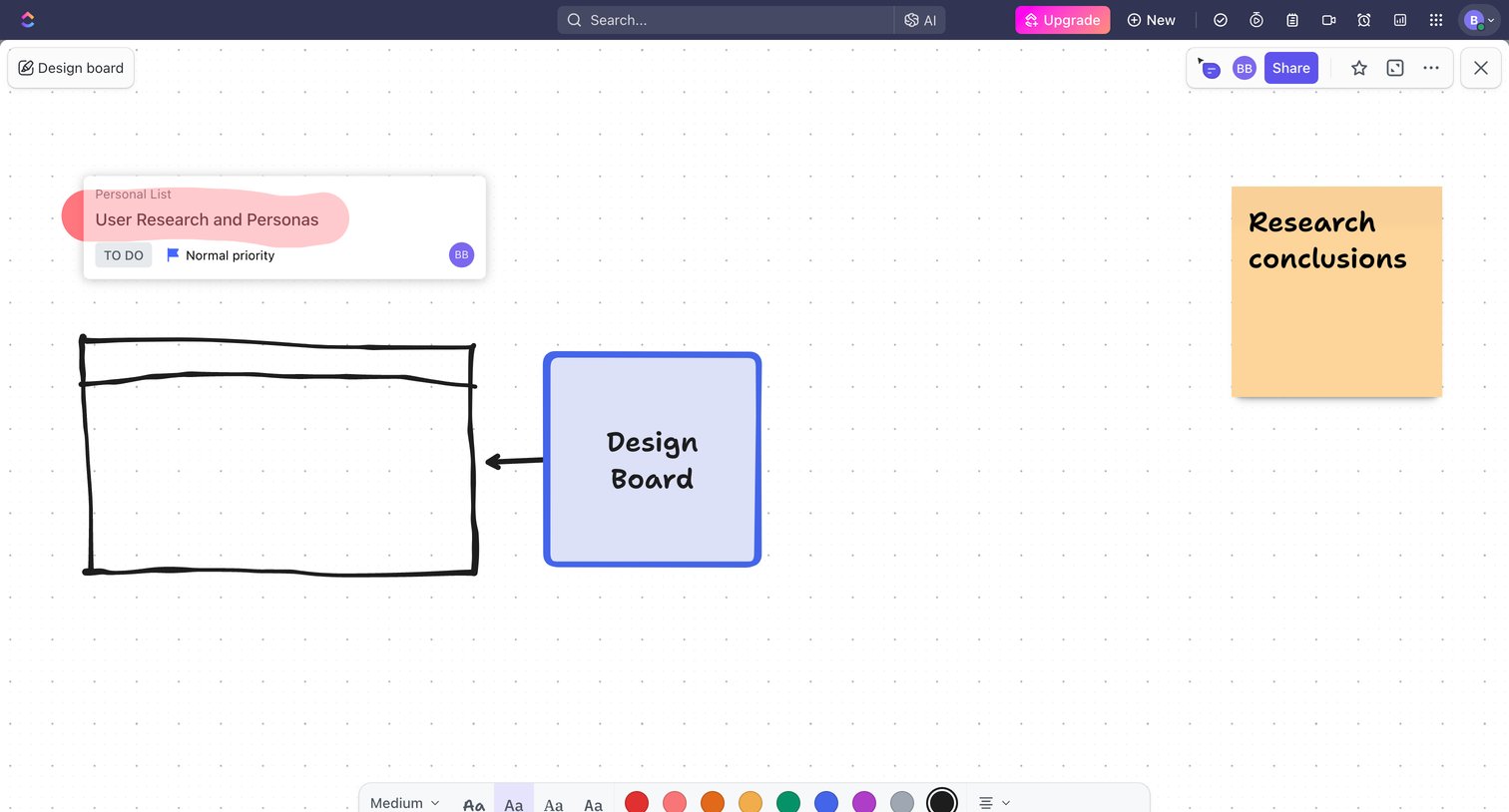Close the whiteboard with X button
1509x812 pixels.
tap(1481, 68)
